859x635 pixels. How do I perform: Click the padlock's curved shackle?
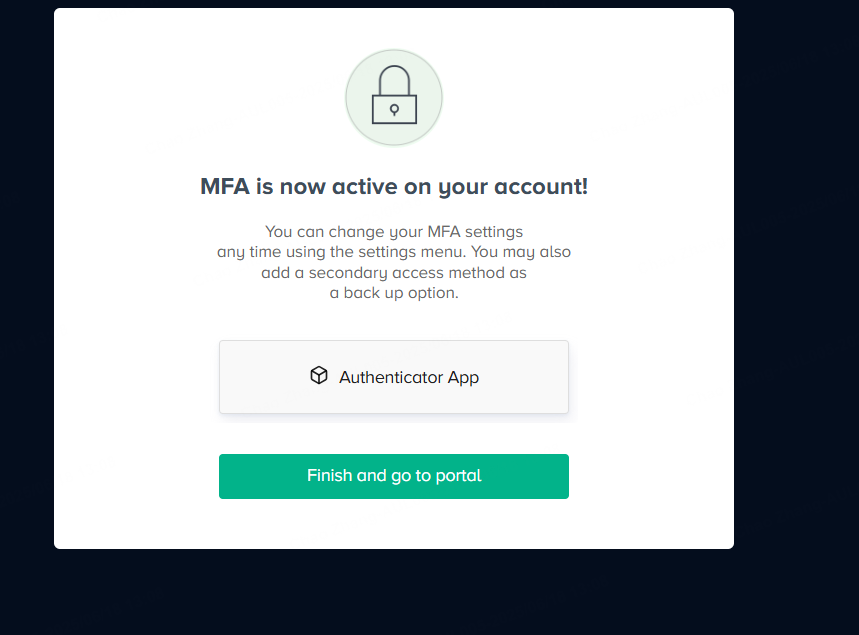[394, 79]
